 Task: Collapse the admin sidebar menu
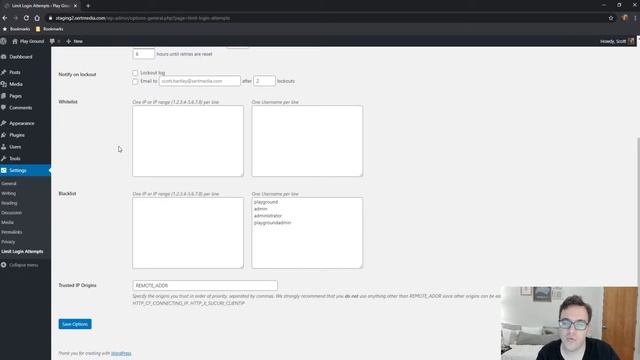click(x=20, y=265)
